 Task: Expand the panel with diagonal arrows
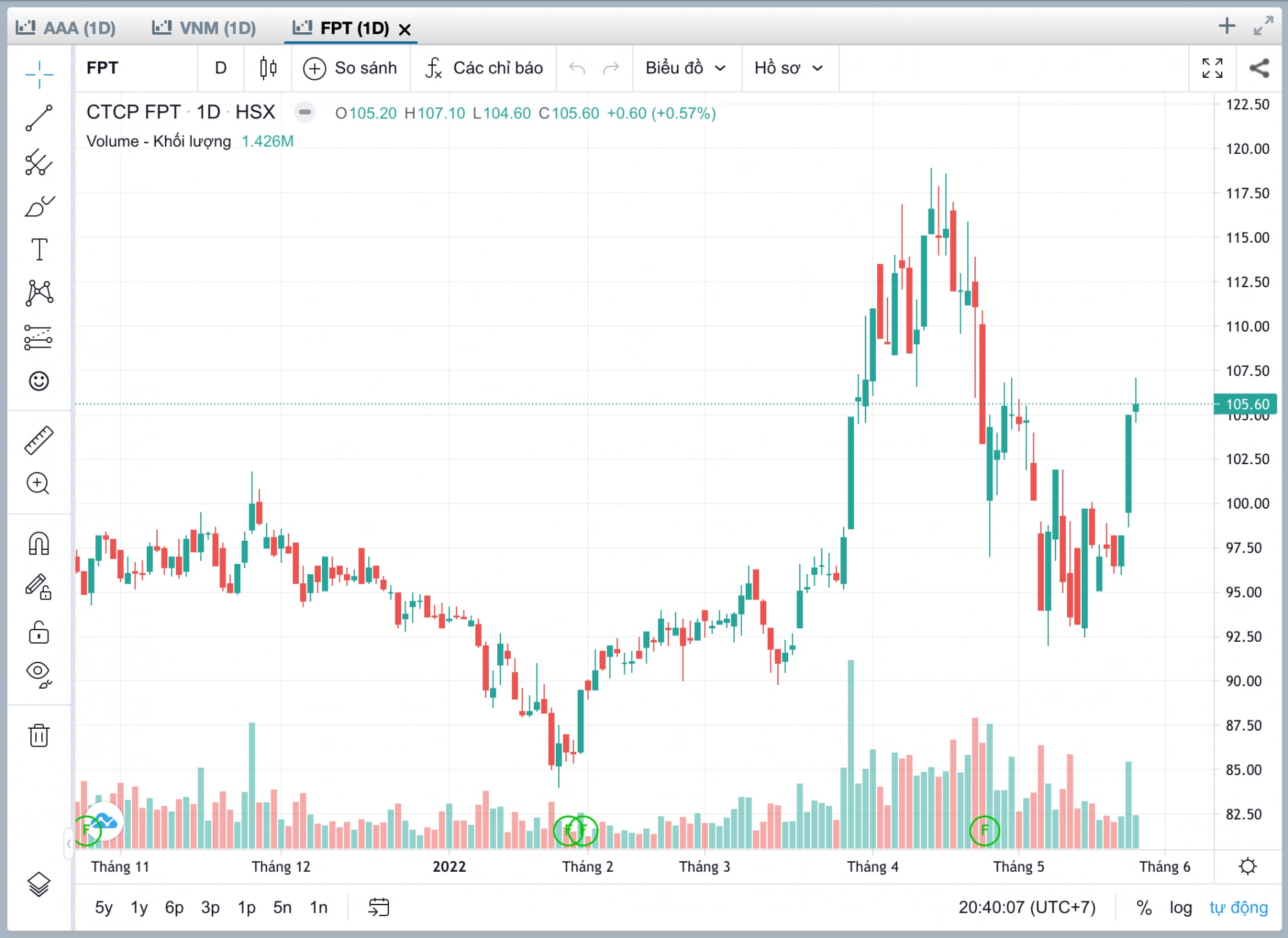(x=1264, y=26)
